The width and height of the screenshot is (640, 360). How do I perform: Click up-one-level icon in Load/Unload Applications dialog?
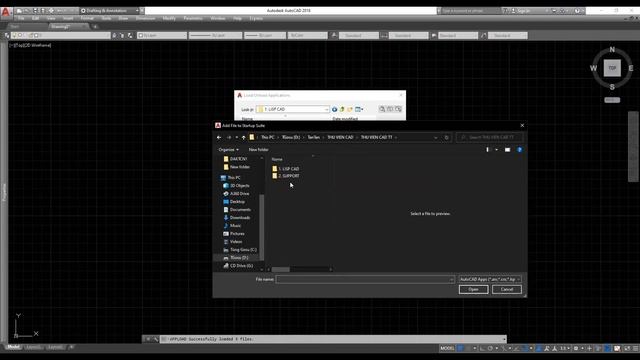[x=342, y=109]
